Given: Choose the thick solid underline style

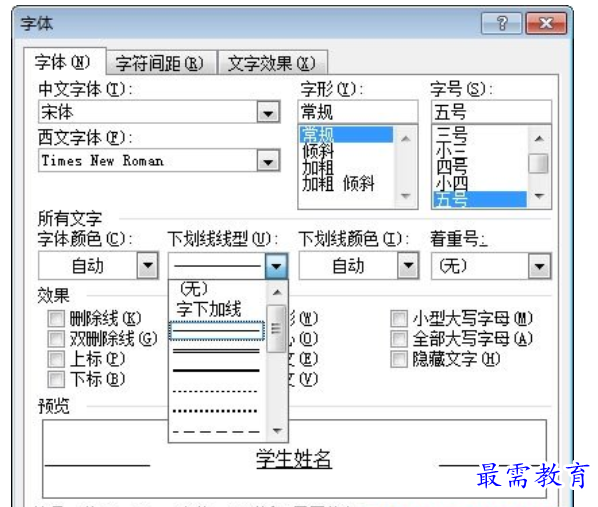Looking at the screenshot, I should coord(217,370).
